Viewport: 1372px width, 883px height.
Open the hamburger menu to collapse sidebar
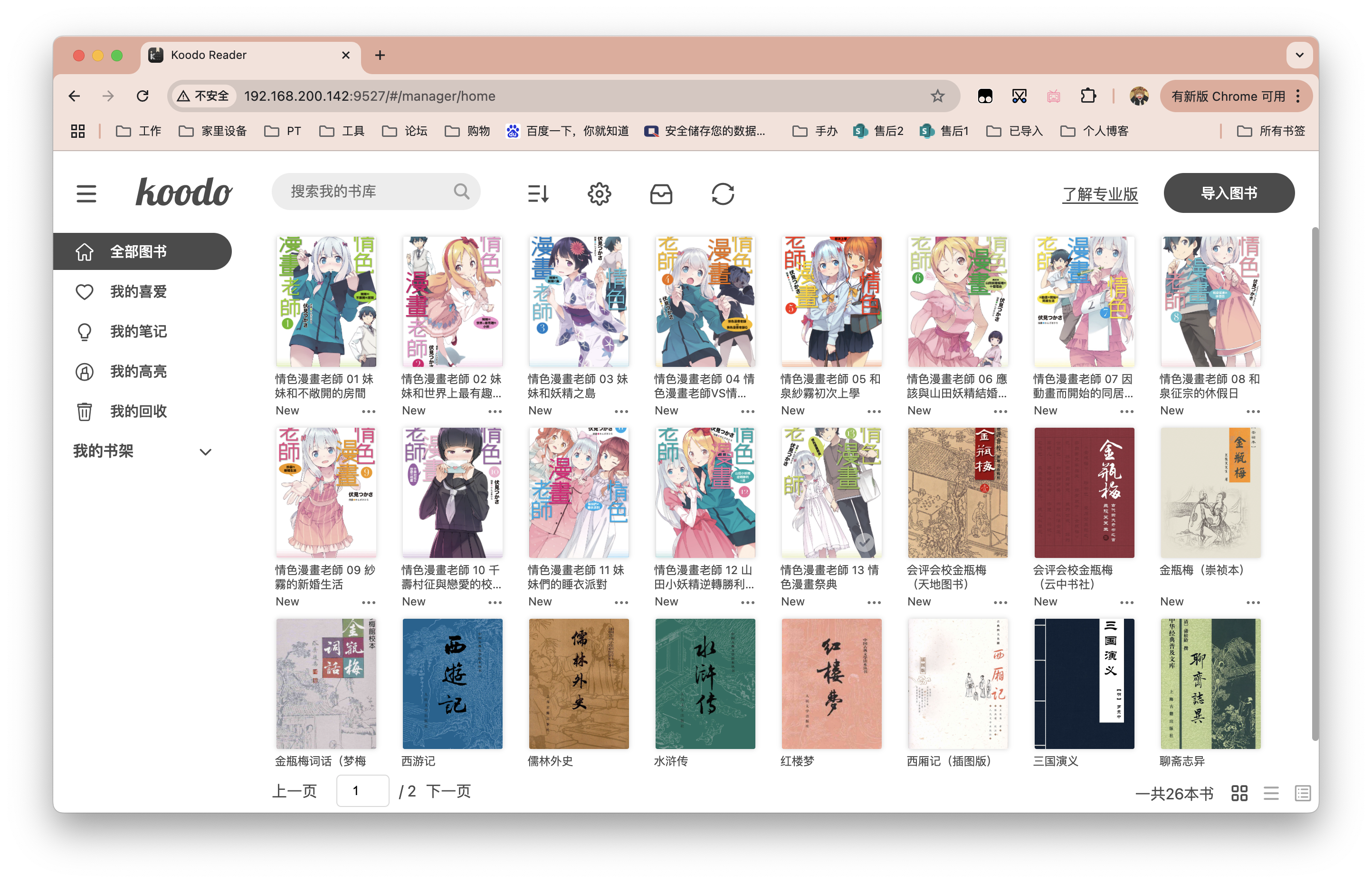[x=86, y=194]
